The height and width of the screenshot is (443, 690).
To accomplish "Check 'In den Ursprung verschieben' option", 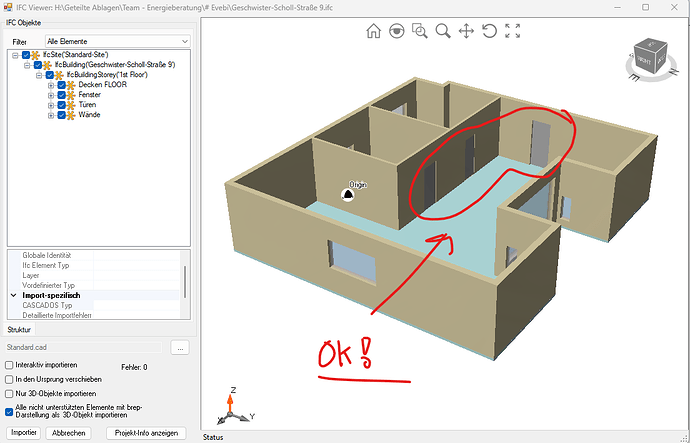I will (10, 380).
